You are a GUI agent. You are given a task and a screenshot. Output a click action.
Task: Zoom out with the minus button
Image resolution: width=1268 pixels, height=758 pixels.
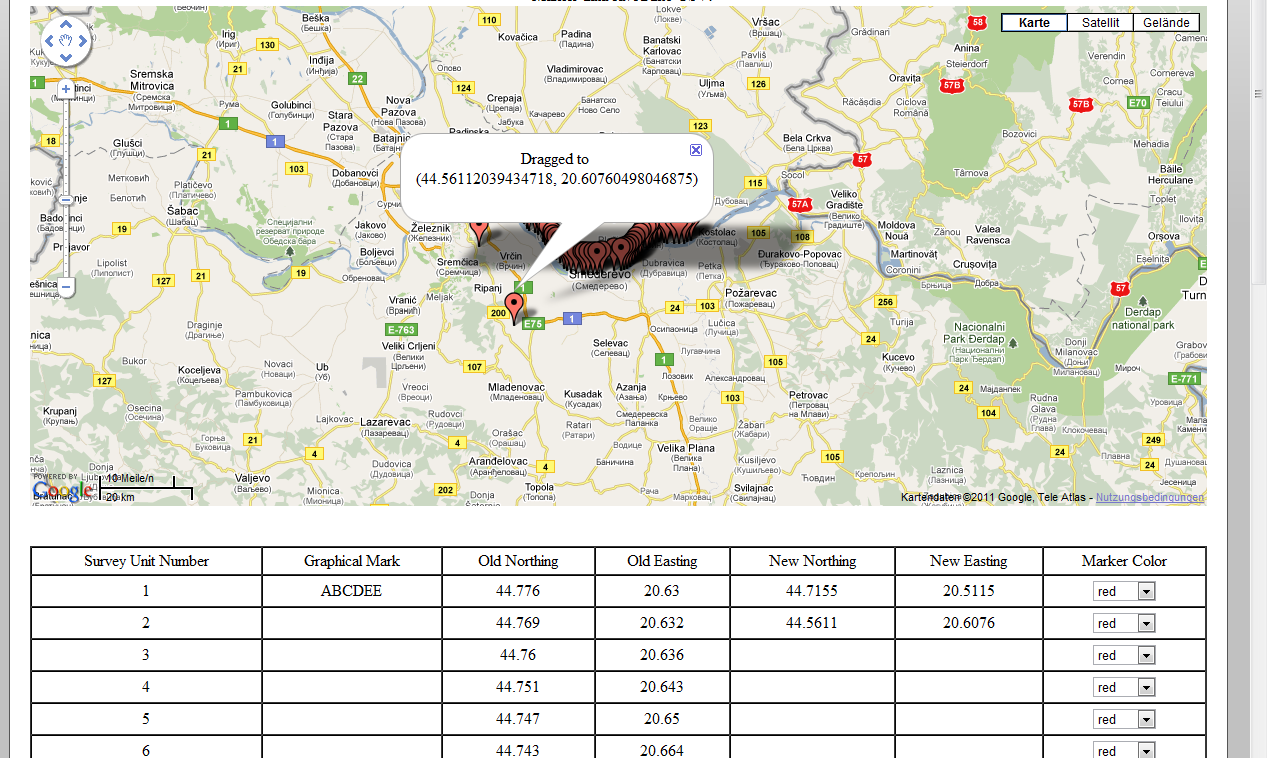click(x=66, y=287)
